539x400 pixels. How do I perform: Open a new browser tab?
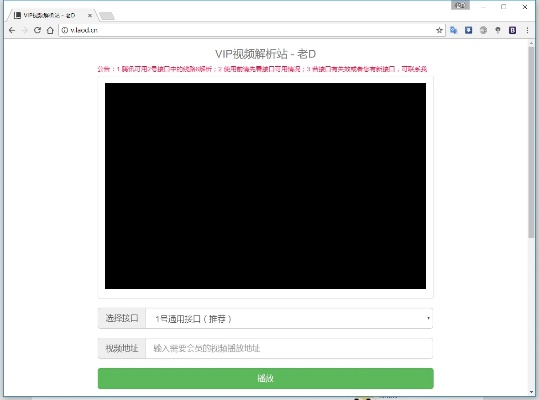(x=107, y=16)
